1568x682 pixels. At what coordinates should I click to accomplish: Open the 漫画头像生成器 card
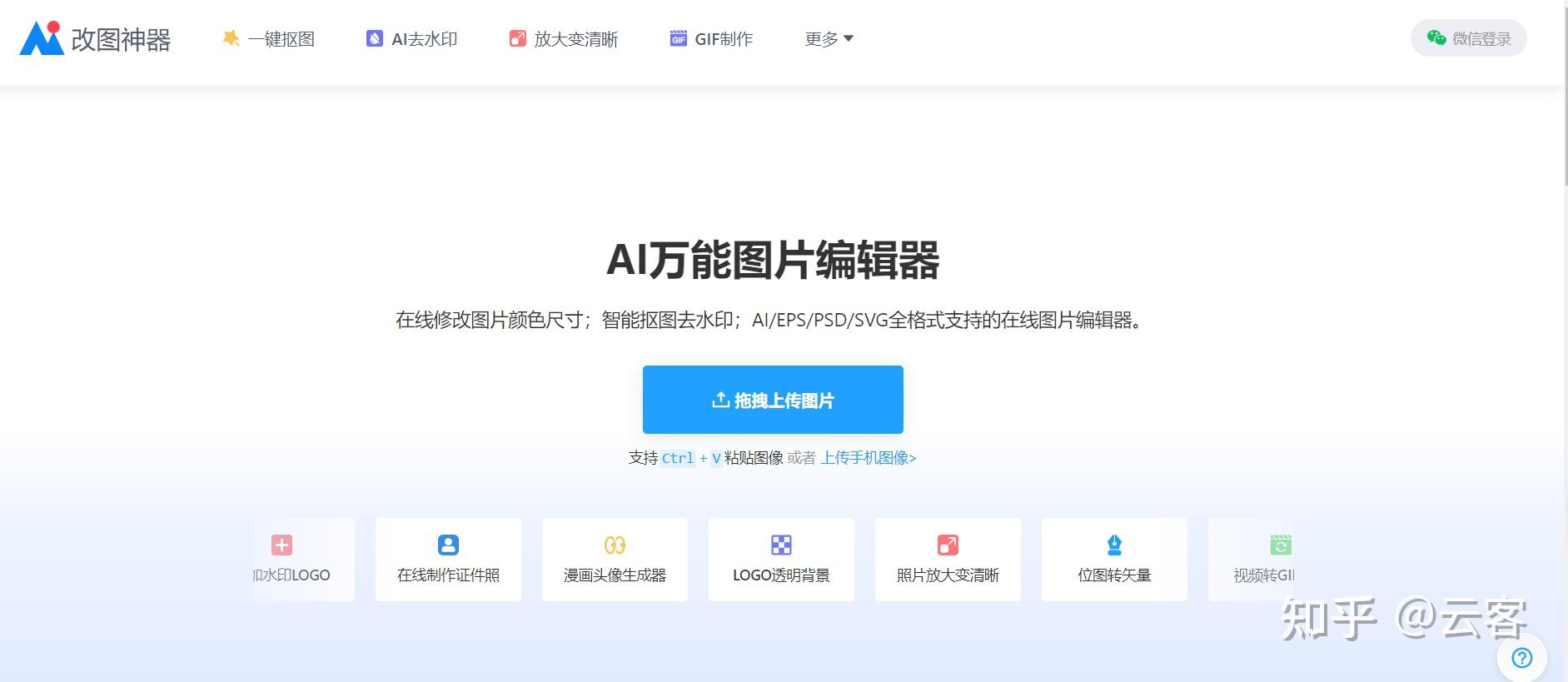click(x=615, y=560)
